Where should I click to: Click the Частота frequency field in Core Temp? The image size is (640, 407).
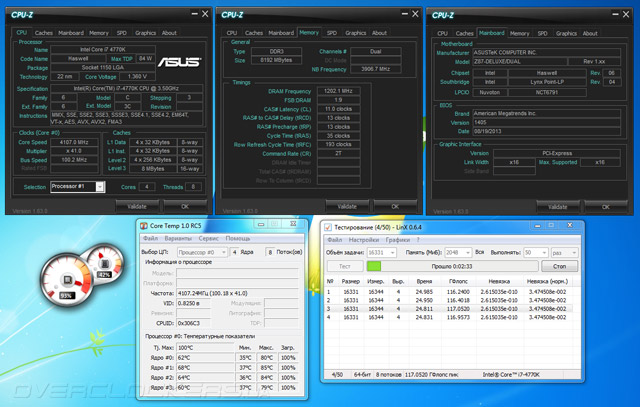pos(237,293)
